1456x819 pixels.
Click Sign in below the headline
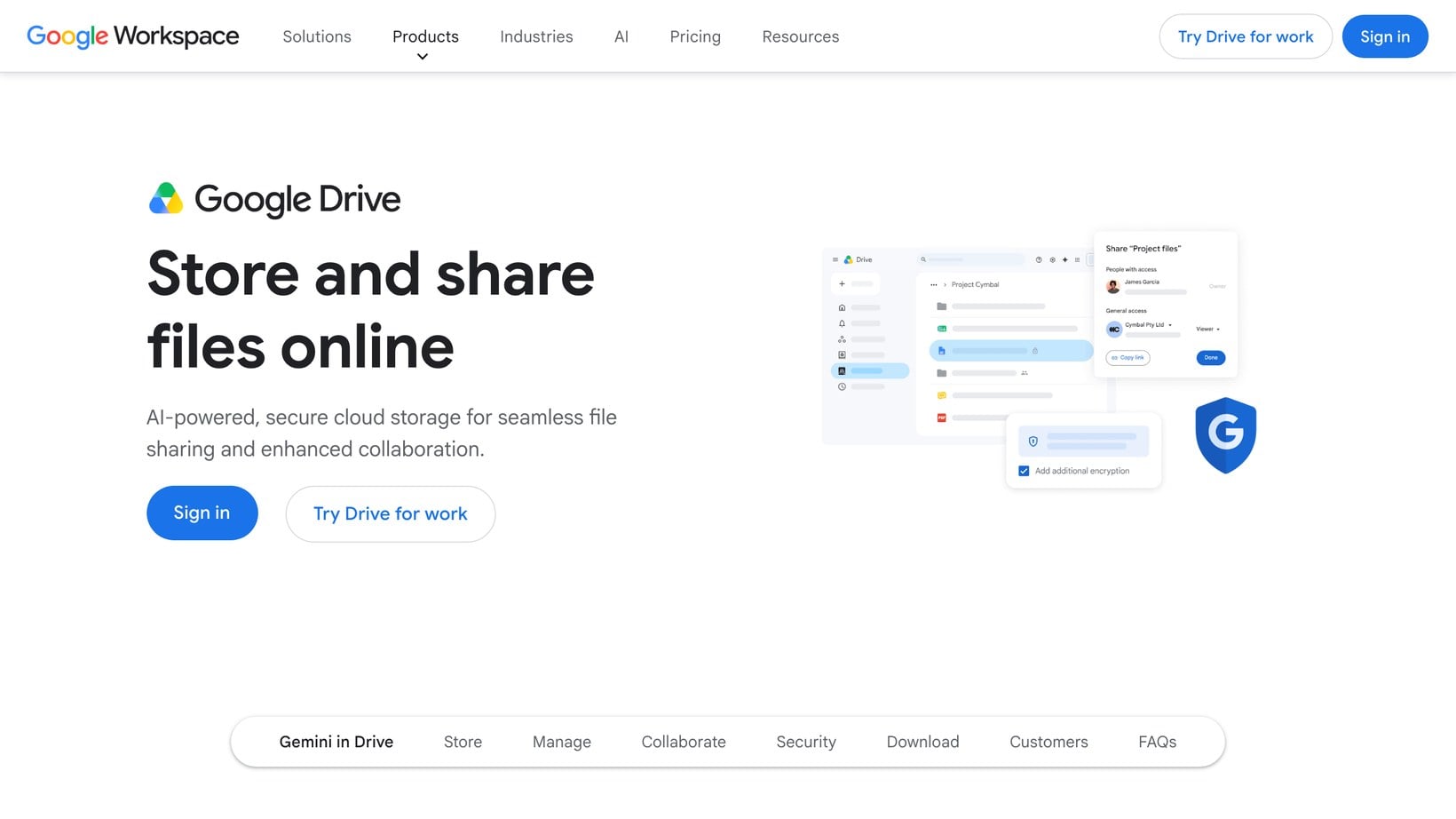point(202,513)
